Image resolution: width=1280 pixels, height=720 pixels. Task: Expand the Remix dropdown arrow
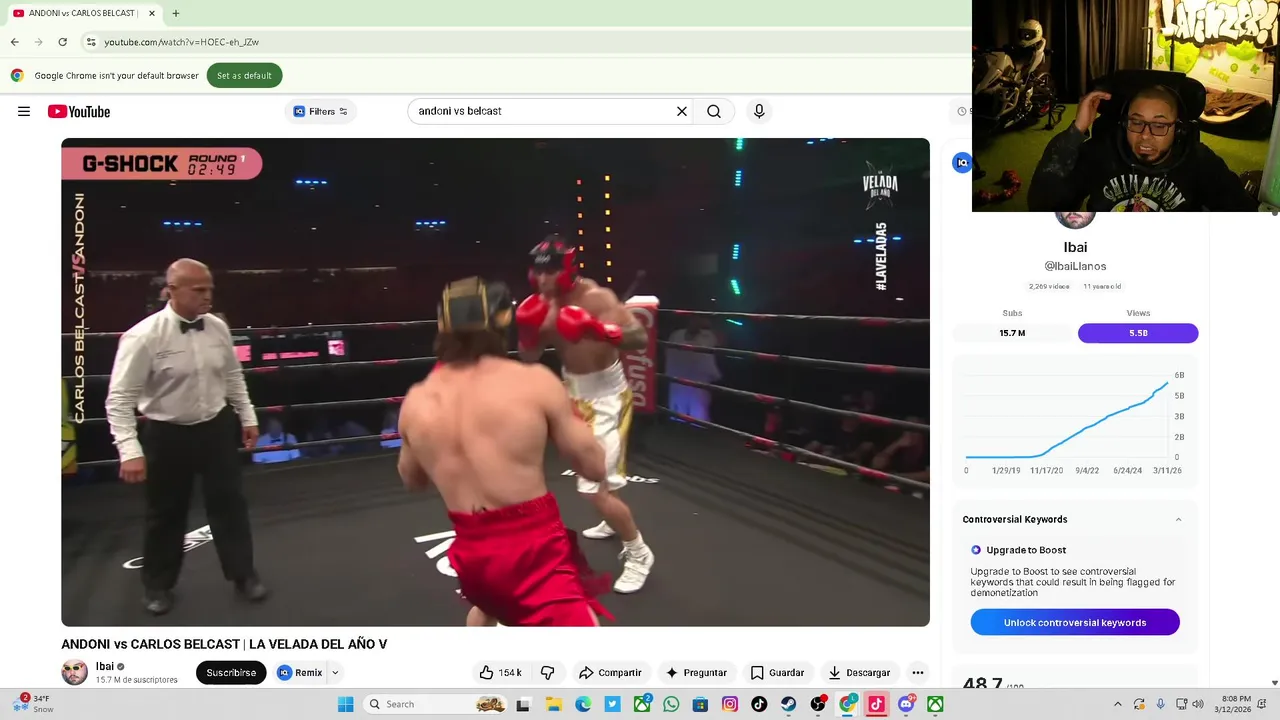(x=335, y=673)
